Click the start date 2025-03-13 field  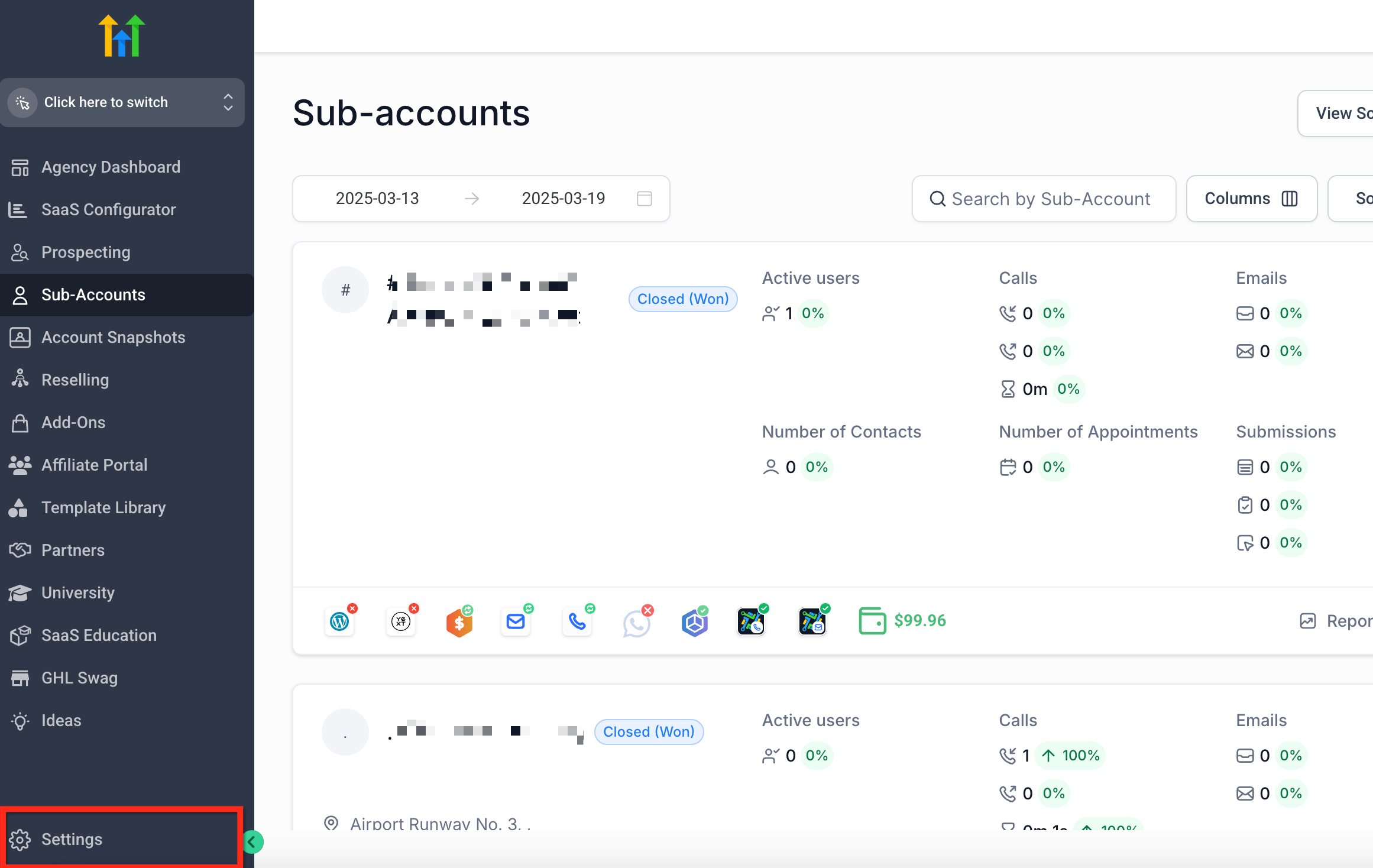coord(377,199)
